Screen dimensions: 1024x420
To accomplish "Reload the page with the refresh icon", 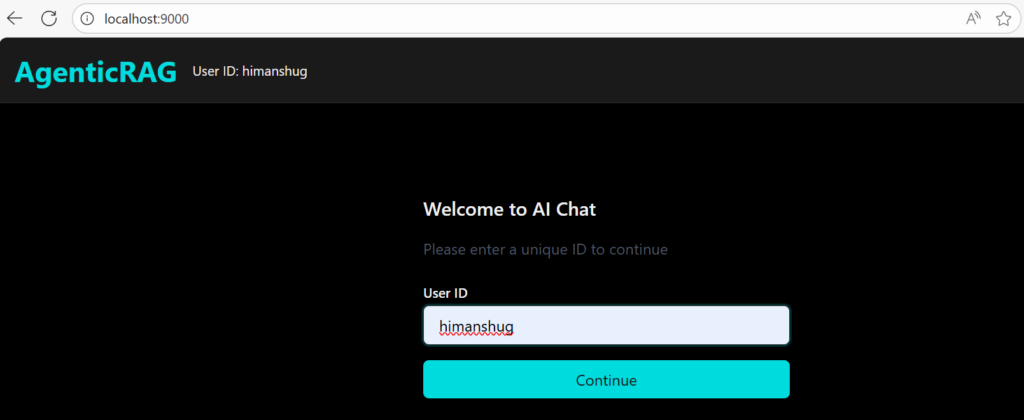I will click(49, 18).
